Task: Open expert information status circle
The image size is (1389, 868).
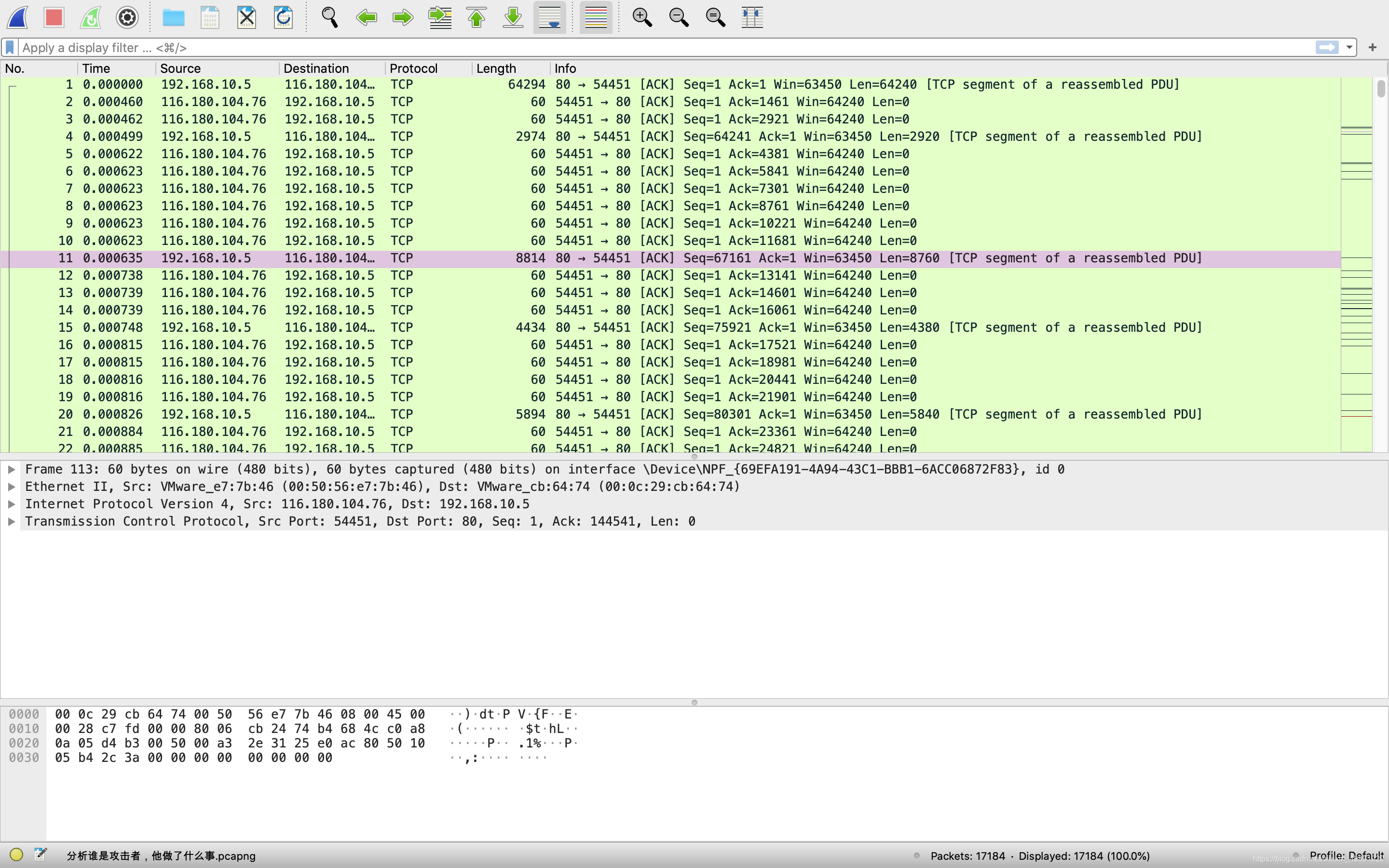Action: point(16,855)
